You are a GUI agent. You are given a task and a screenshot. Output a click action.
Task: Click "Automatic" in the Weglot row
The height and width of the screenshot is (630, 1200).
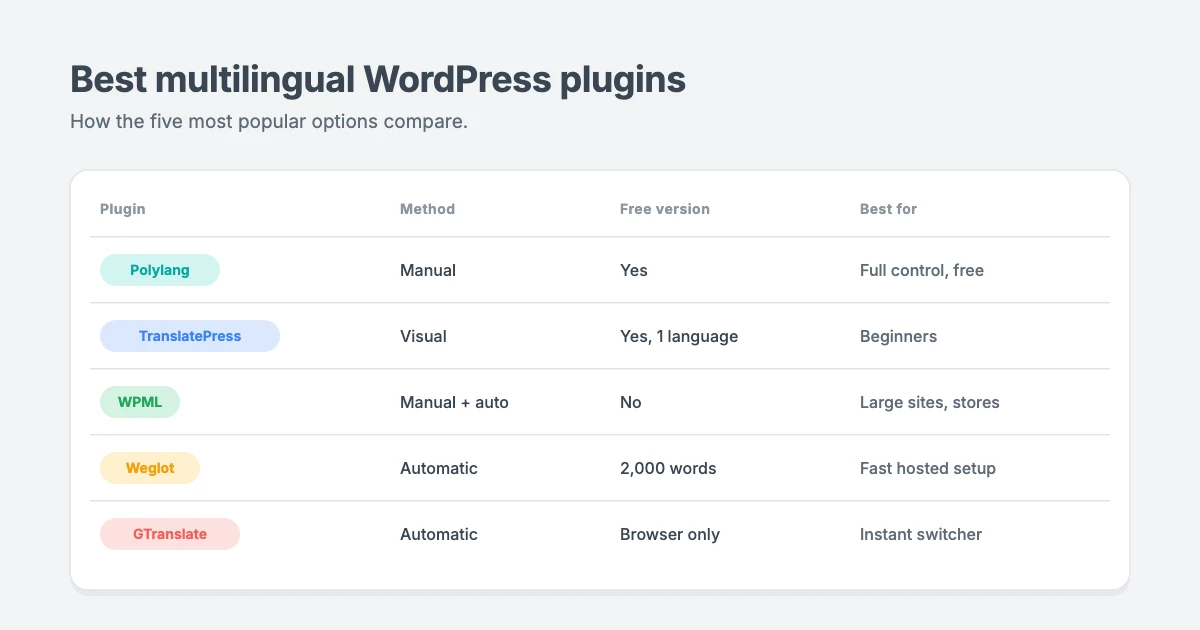tap(439, 468)
